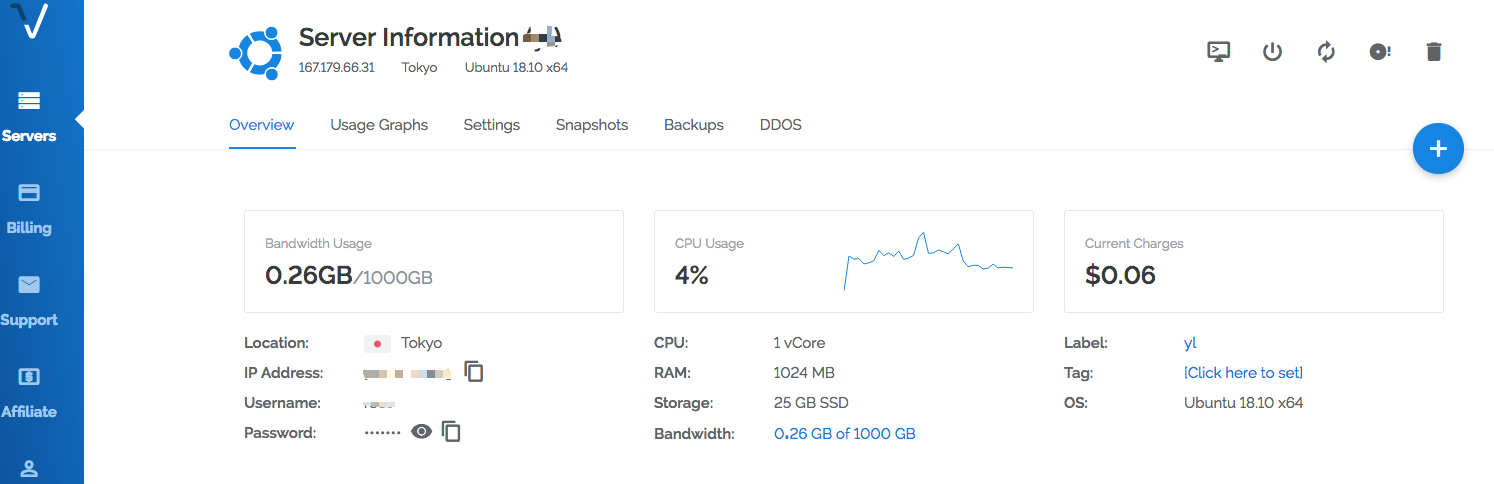1494x484 pixels.
Task: Select the Snapshots tab
Action: pos(592,125)
